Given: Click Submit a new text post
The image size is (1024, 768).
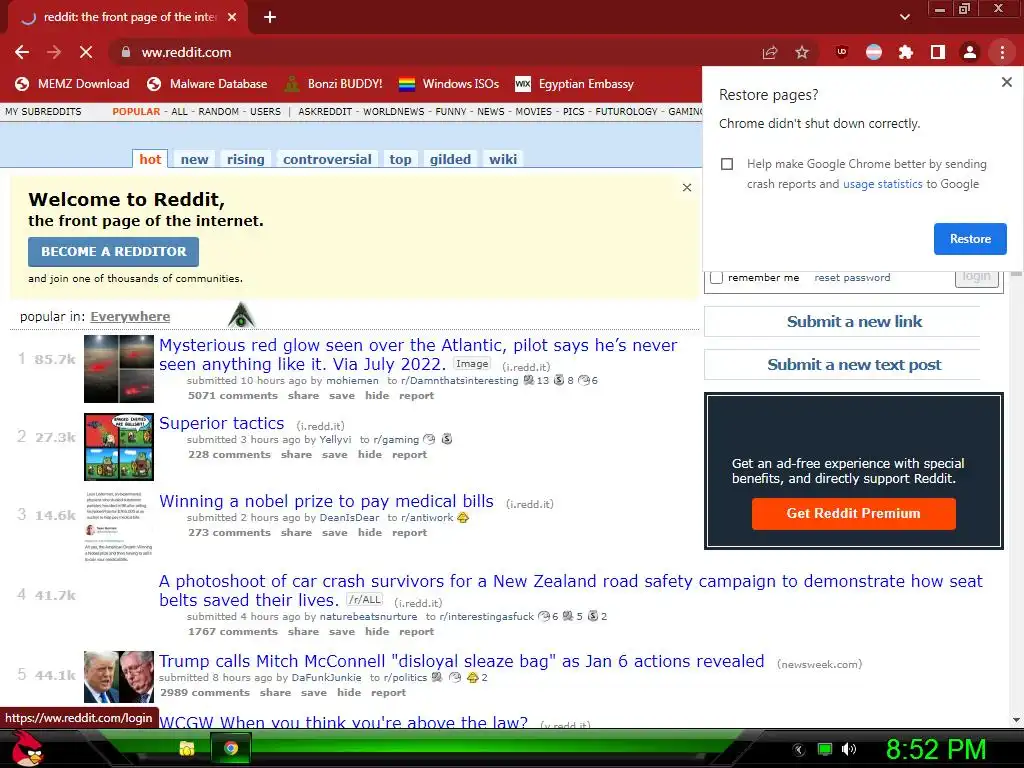Looking at the screenshot, I should [854, 364].
